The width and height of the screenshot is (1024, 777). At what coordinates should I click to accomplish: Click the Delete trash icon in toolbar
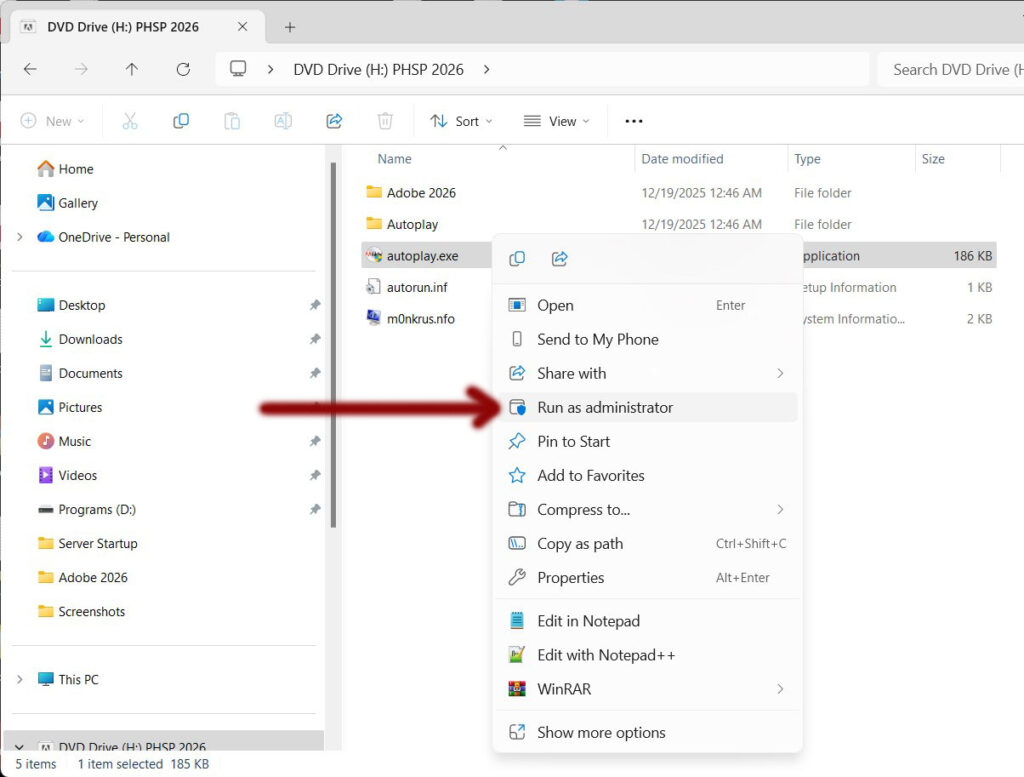(385, 121)
